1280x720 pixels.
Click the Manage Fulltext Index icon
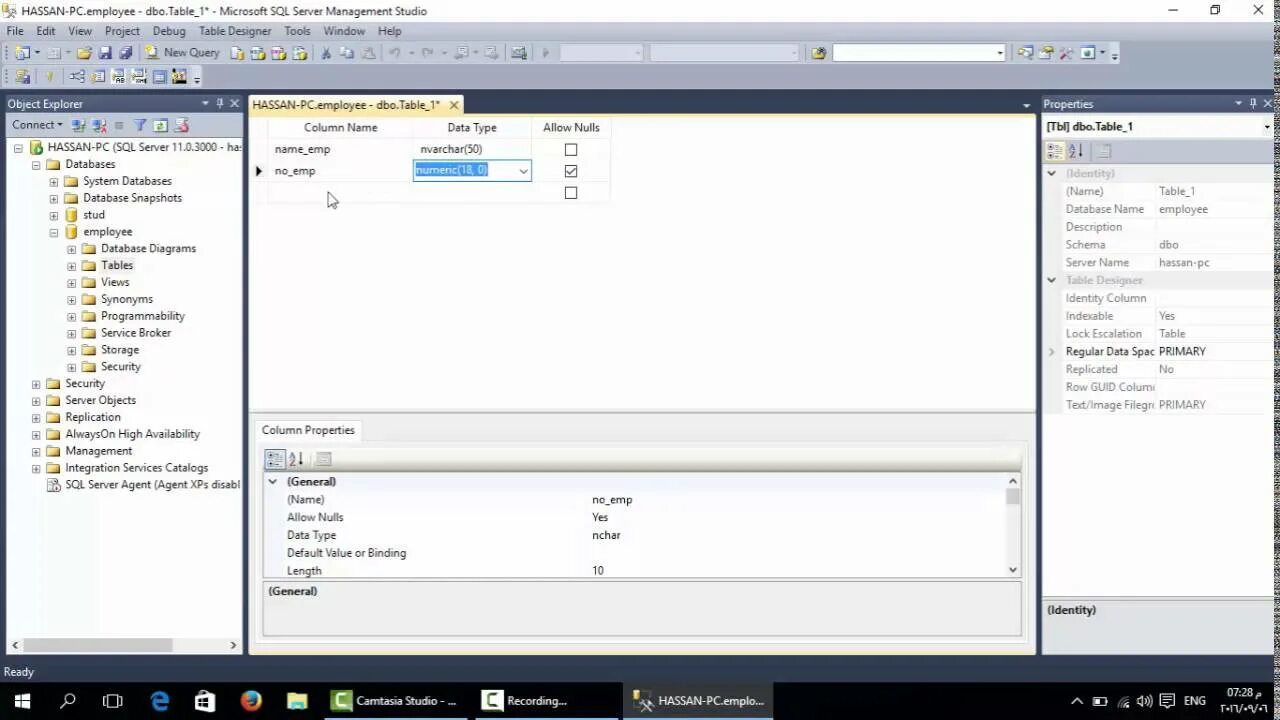(x=118, y=77)
